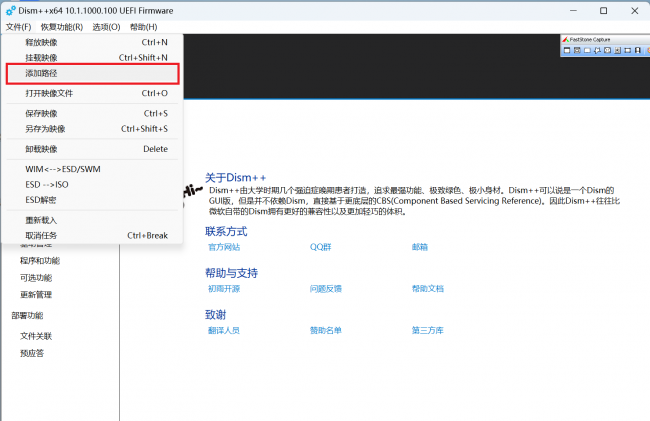Screen dimensions: 650x421
Task: Choose WIM<-->ESD/SWM conversion entry
Action: pyautogui.click(x=93, y=169)
